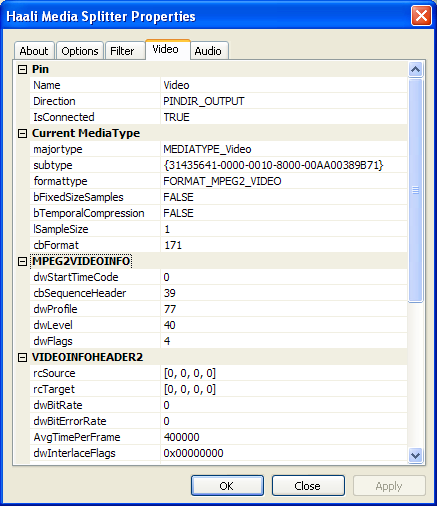The height and width of the screenshot is (506, 437).
Task: Click the MPEG2VIDEOINFO heading
Action: click(81, 261)
